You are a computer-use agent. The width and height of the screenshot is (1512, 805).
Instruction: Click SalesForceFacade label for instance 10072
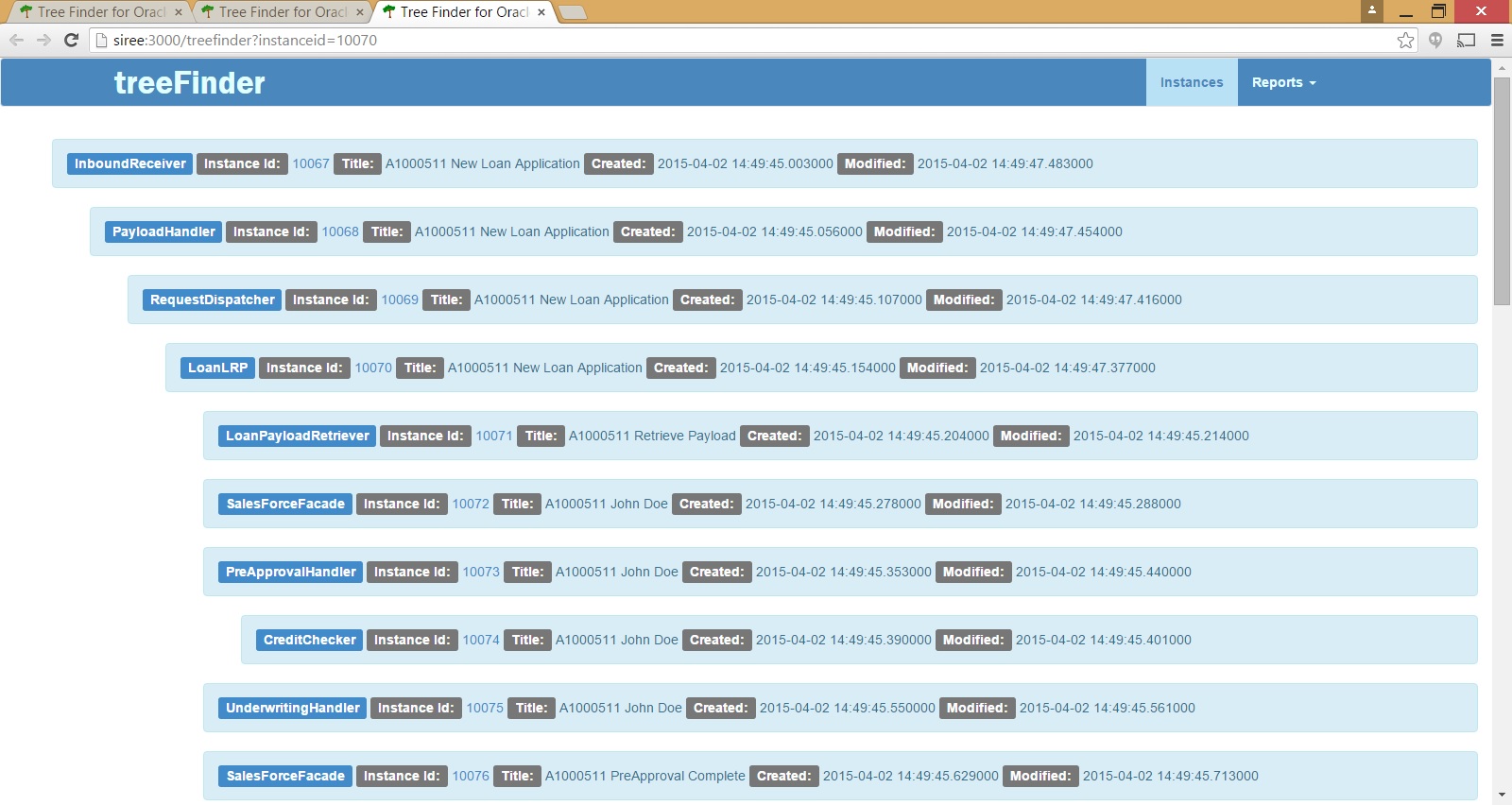point(285,504)
